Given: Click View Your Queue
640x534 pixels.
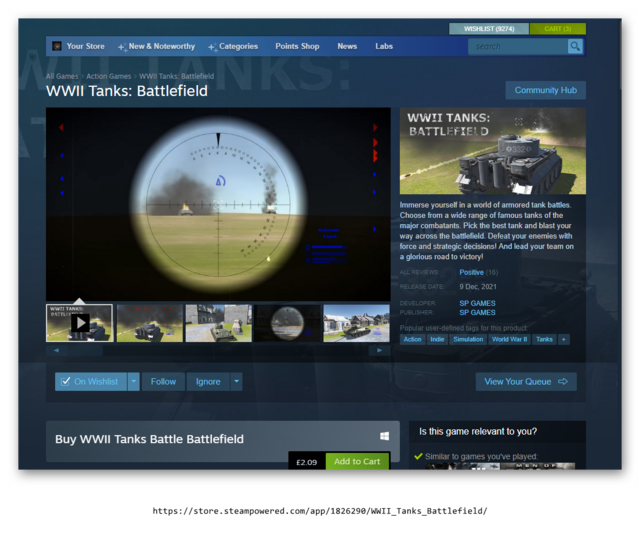Looking at the screenshot, I should coord(526,381).
